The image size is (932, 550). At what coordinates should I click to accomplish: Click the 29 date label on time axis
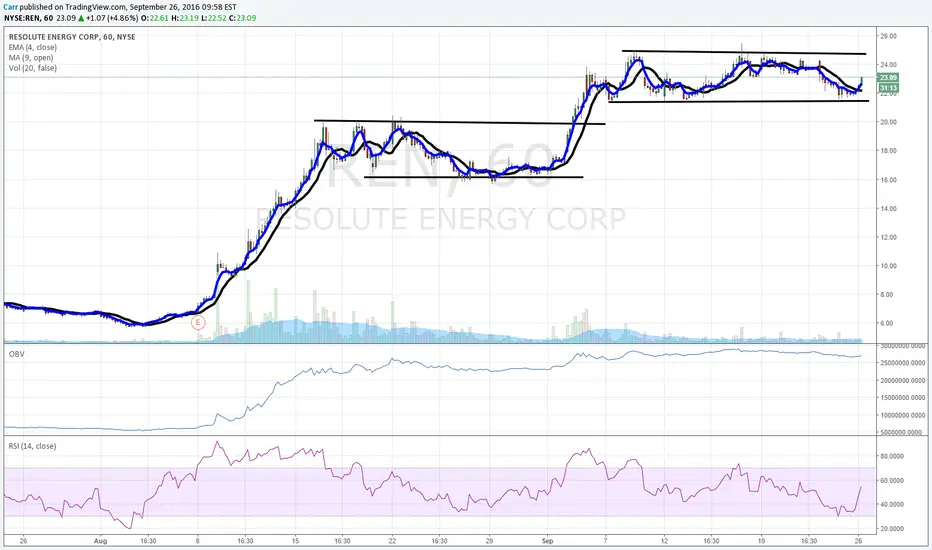click(x=490, y=541)
